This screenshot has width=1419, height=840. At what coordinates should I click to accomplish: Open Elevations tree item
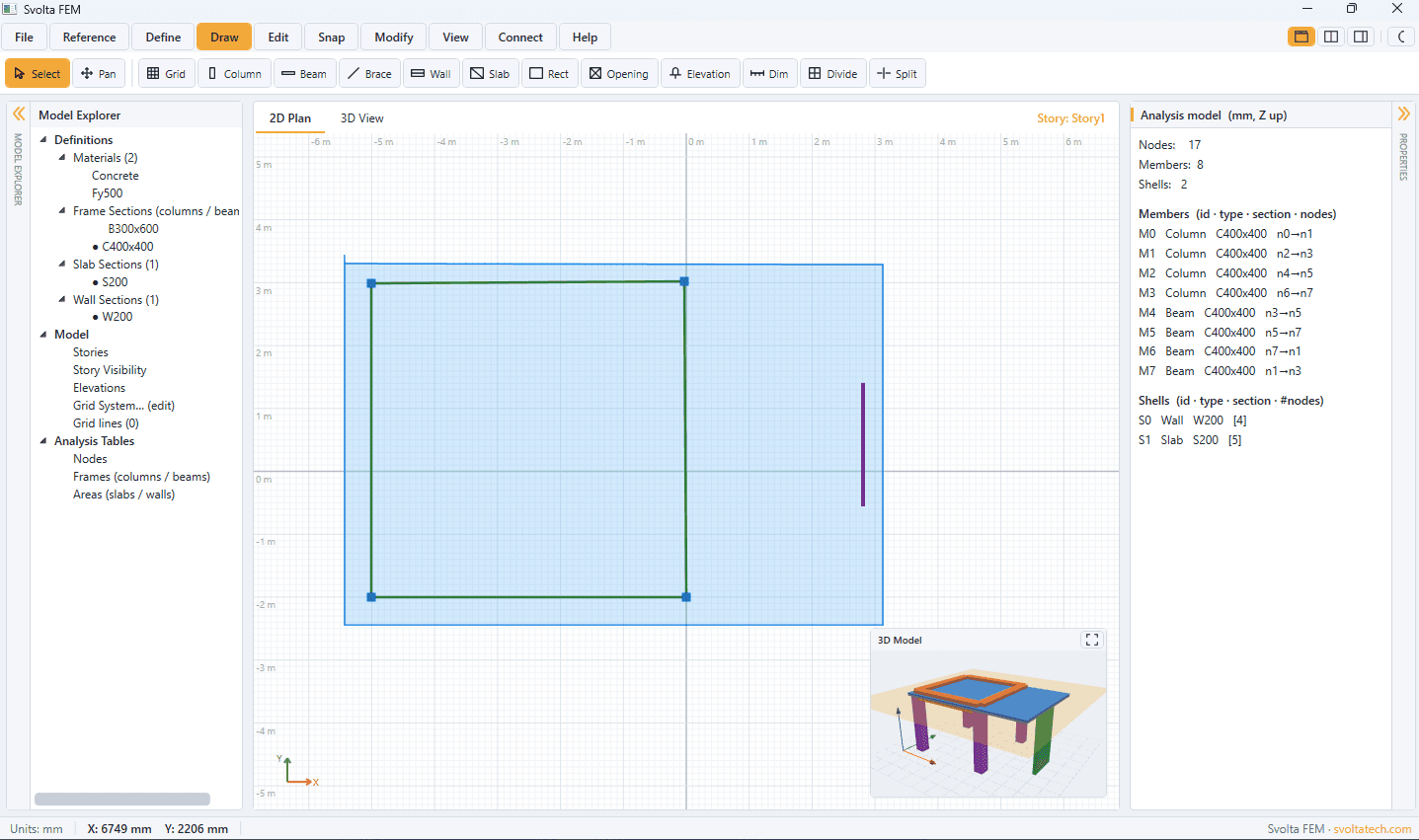click(x=99, y=388)
